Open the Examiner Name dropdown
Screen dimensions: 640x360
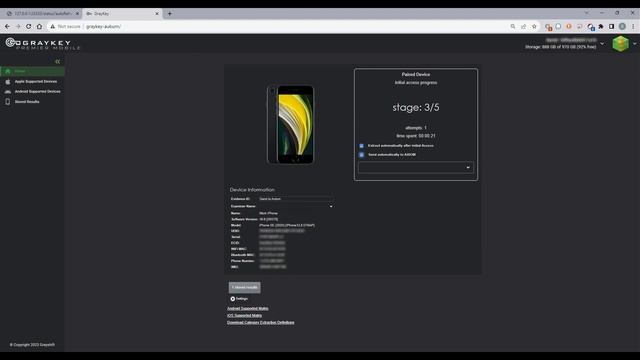click(x=296, y=206)
